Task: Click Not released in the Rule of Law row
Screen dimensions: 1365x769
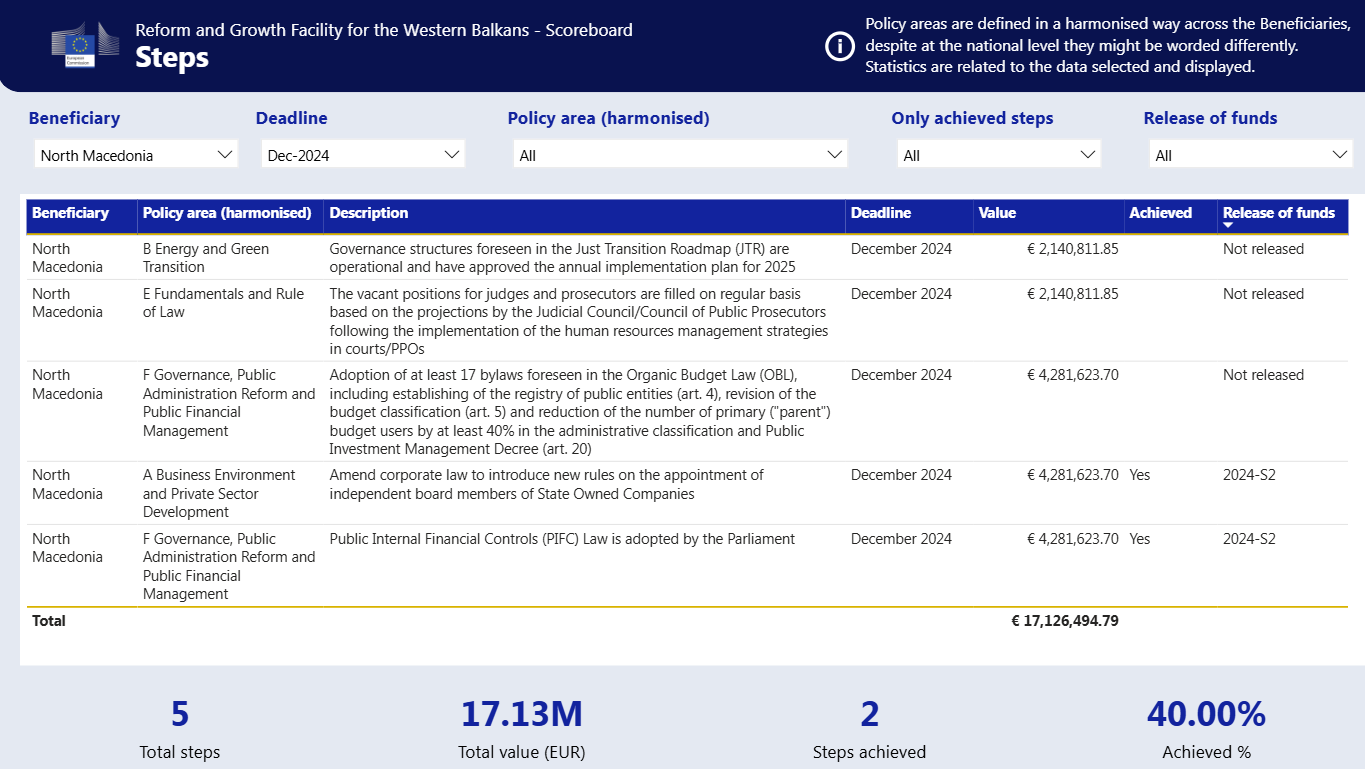Action: click(1263, 294)
